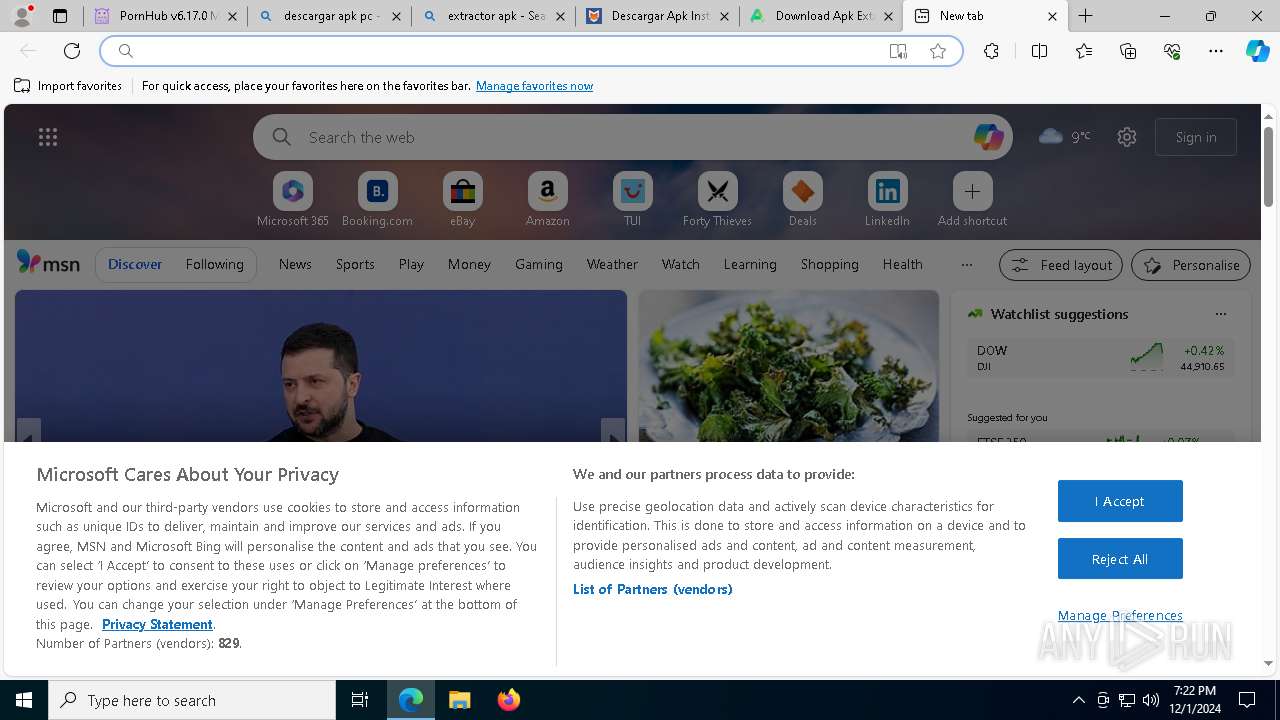Open Watchlist suggestions options ellipsis
This screenshot has width=1280, height=720.
pos(1221,314)
